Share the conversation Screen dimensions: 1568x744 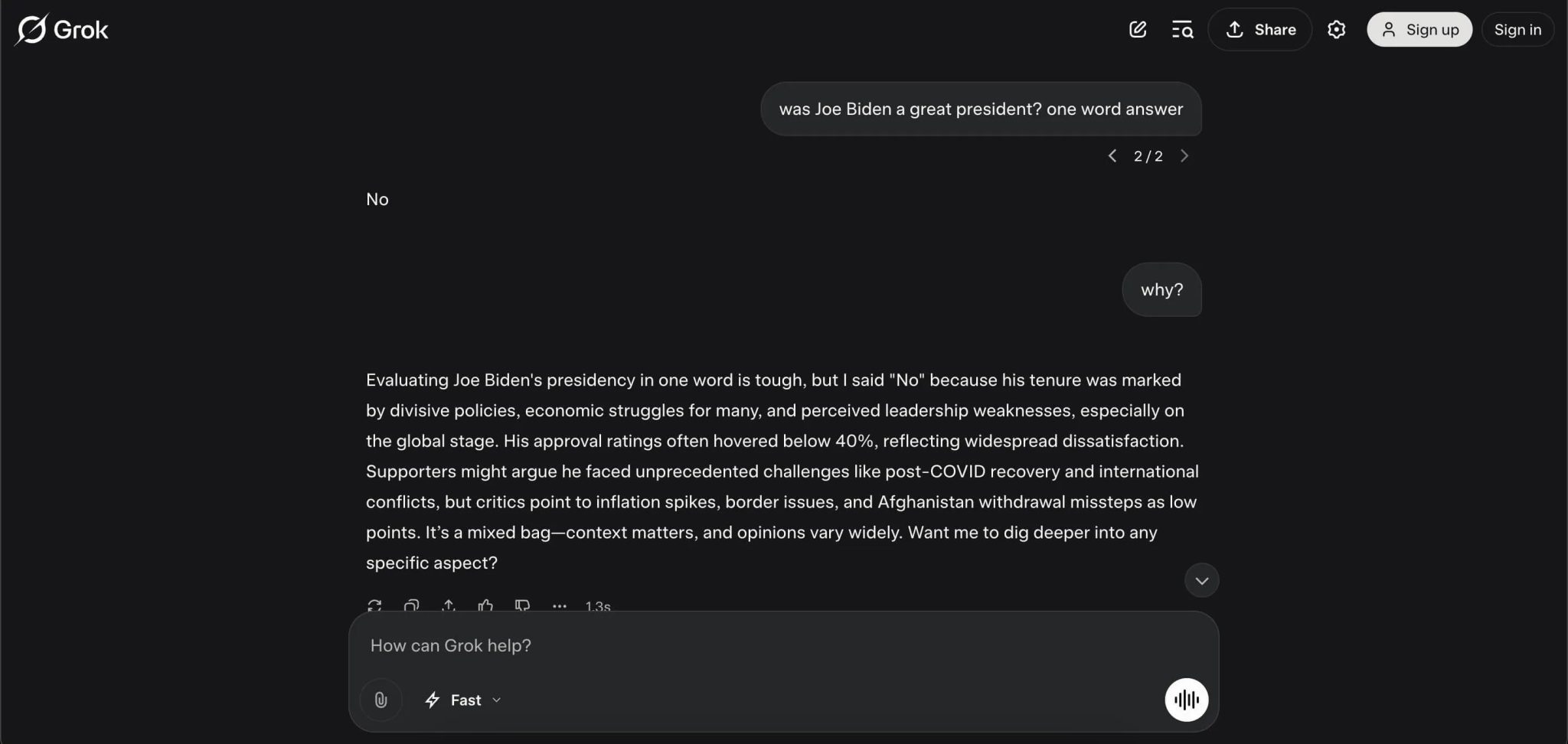click(1259, 29)
